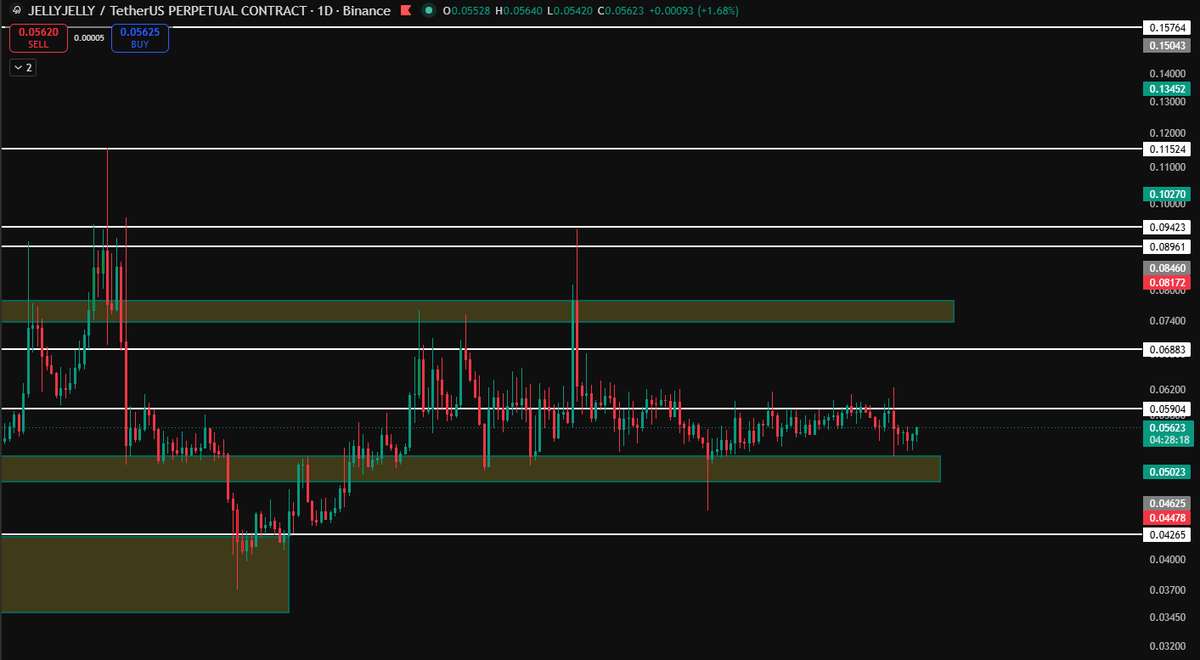Screen dimensions: 1200x660
Task: Select the green 0.05023 price label
Action: coord(1167,471)
